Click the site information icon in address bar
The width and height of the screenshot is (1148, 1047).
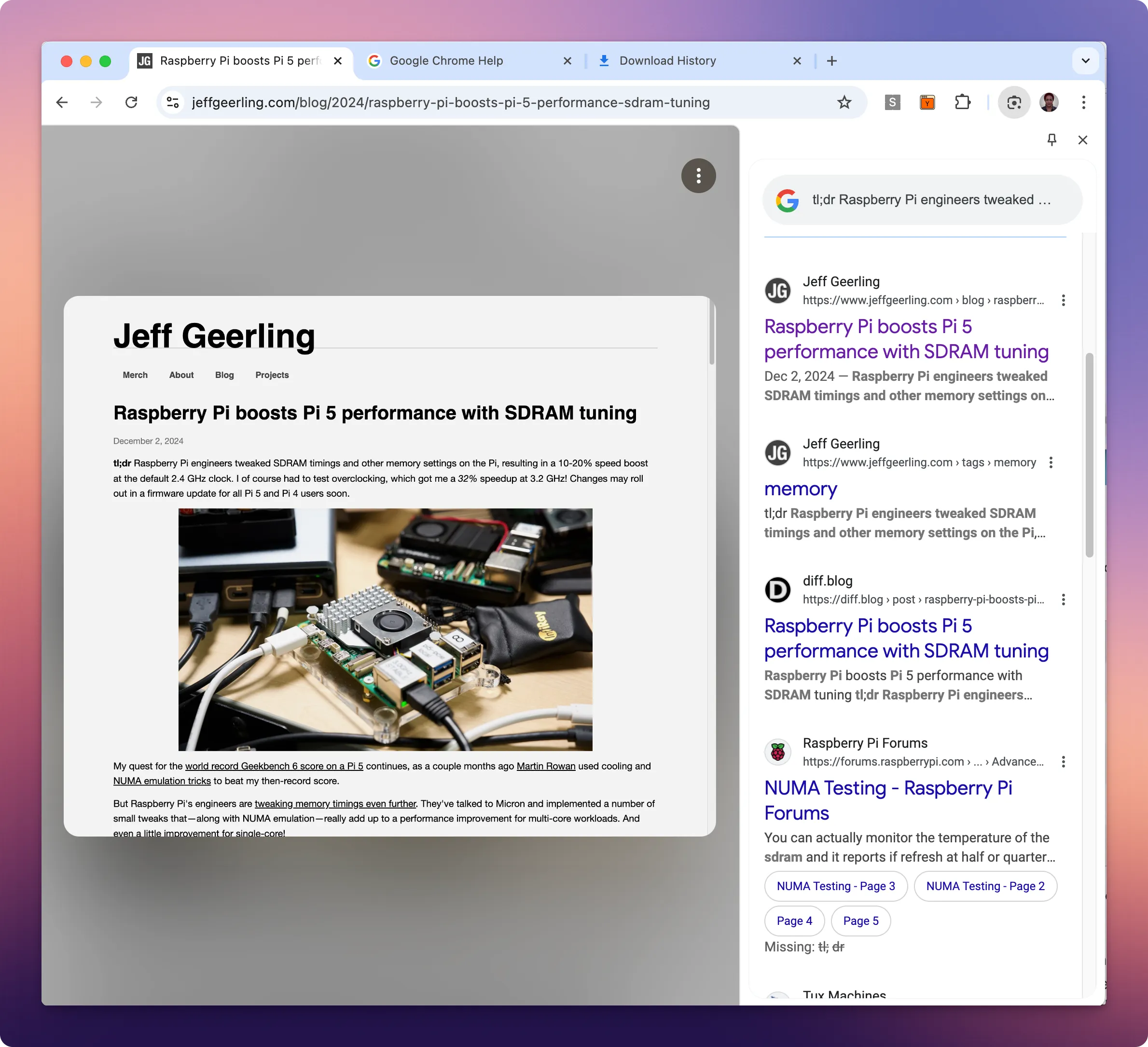pos(173,102)
